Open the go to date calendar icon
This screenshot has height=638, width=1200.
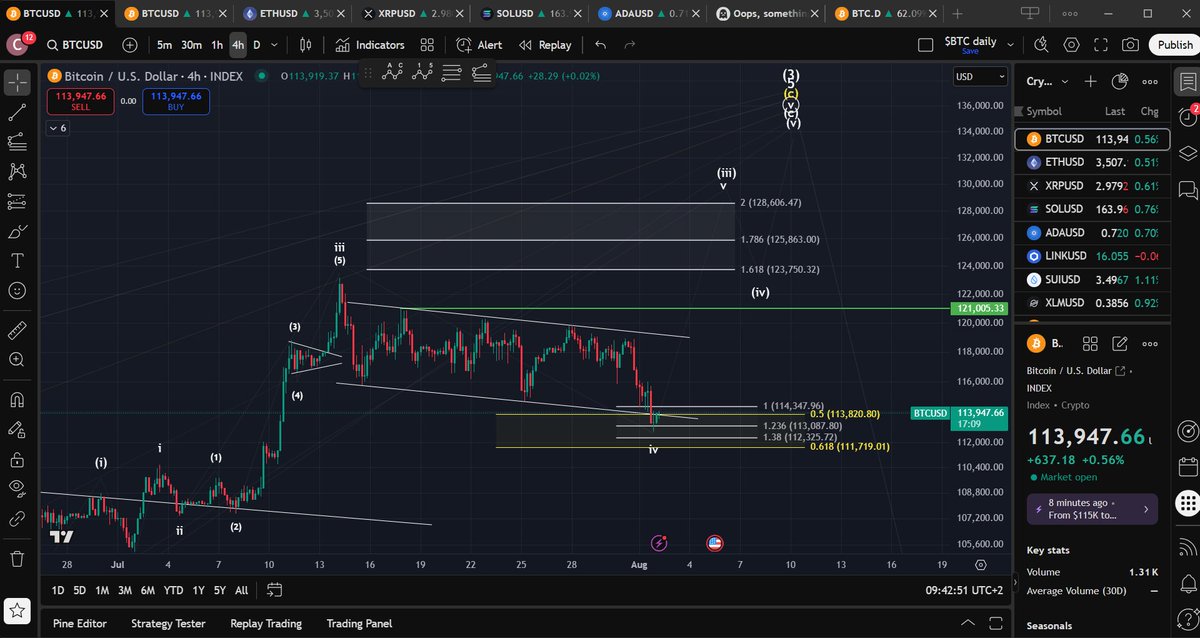coord(275,590)
